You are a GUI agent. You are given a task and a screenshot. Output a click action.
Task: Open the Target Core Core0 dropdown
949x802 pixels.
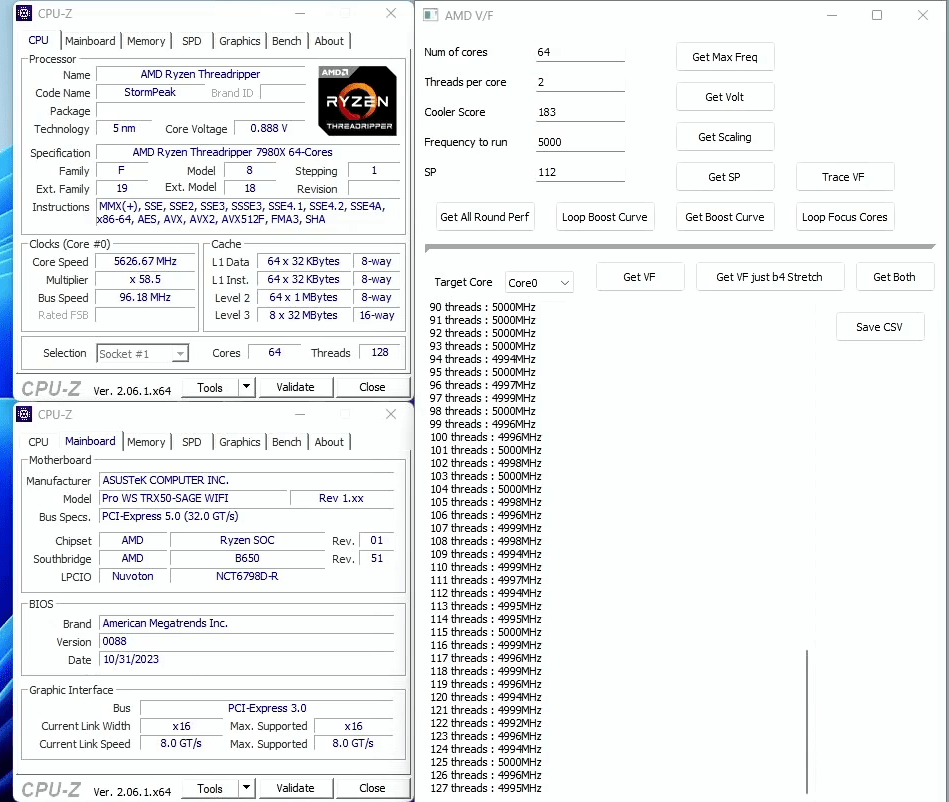point(539,283)
